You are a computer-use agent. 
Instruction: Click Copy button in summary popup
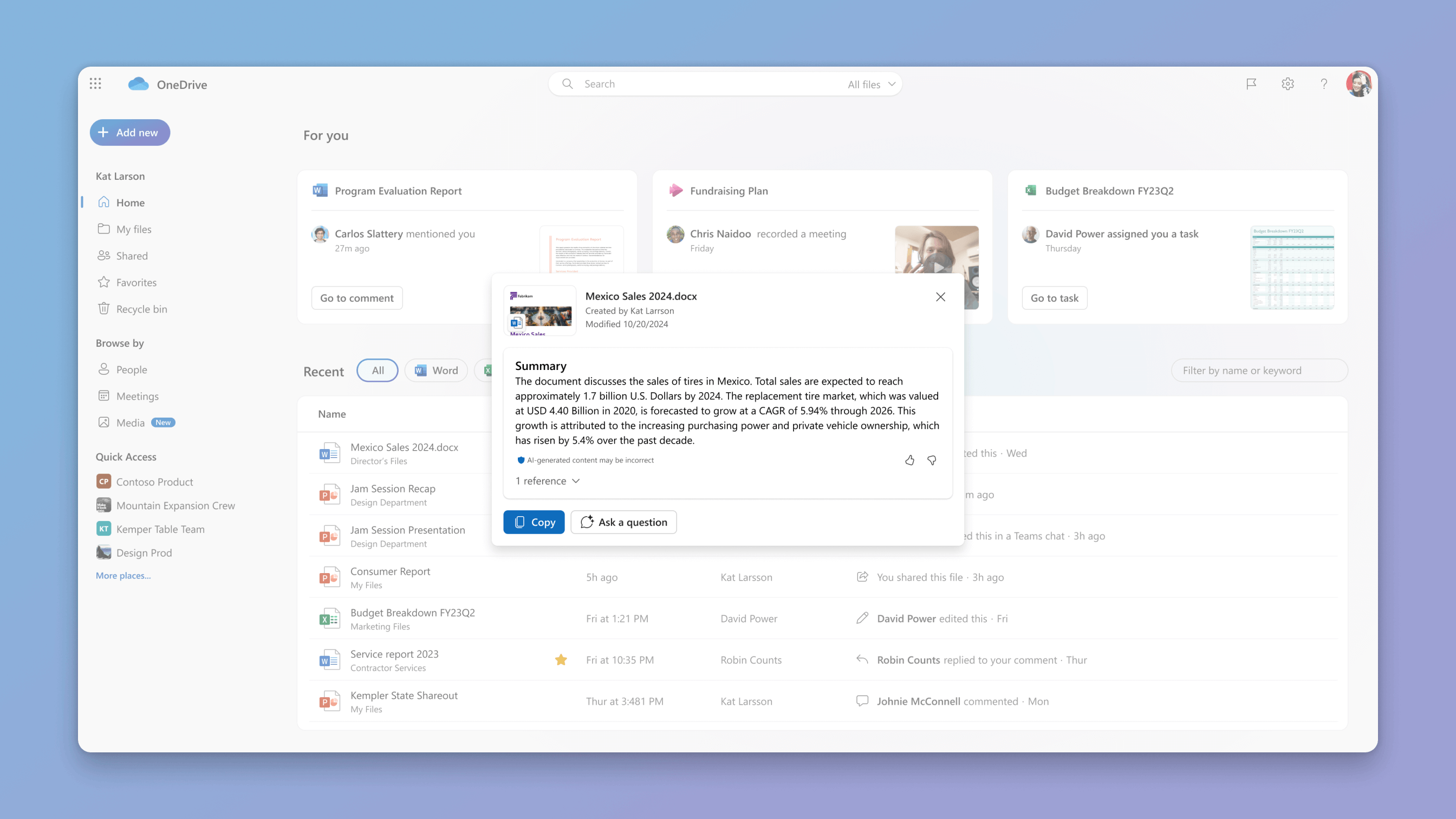(533, 521)
